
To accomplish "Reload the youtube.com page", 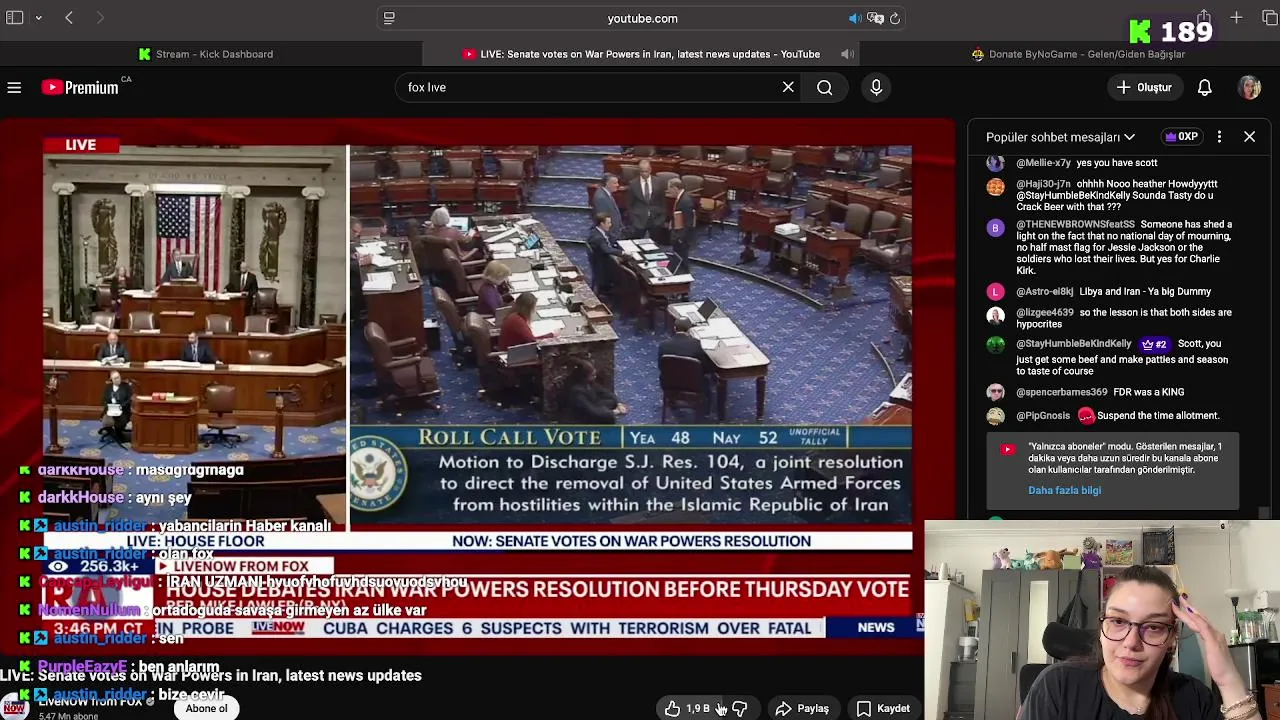I will [x=895, y=18].
